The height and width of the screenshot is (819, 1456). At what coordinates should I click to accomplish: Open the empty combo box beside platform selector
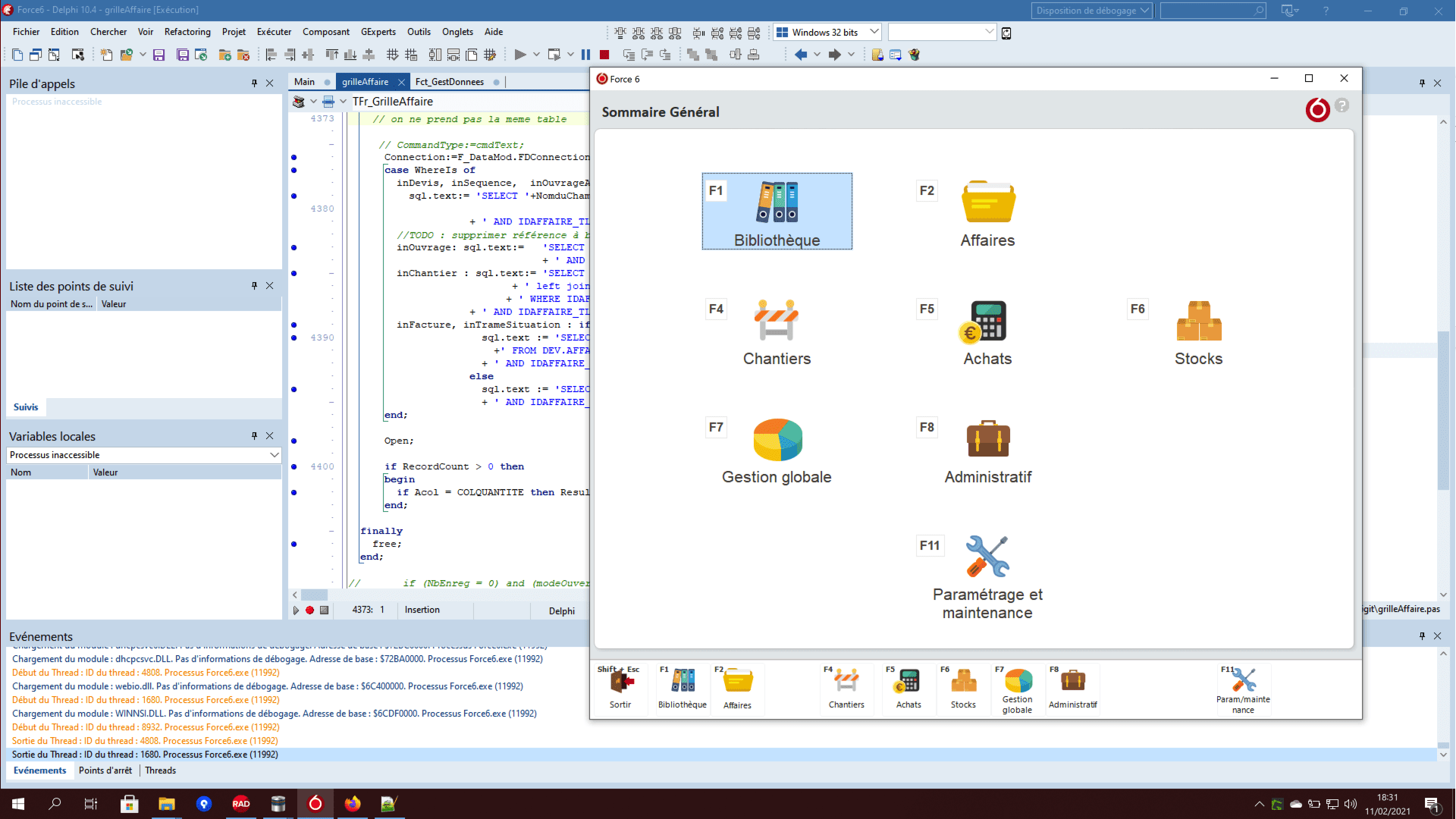(x=942, y=32)
